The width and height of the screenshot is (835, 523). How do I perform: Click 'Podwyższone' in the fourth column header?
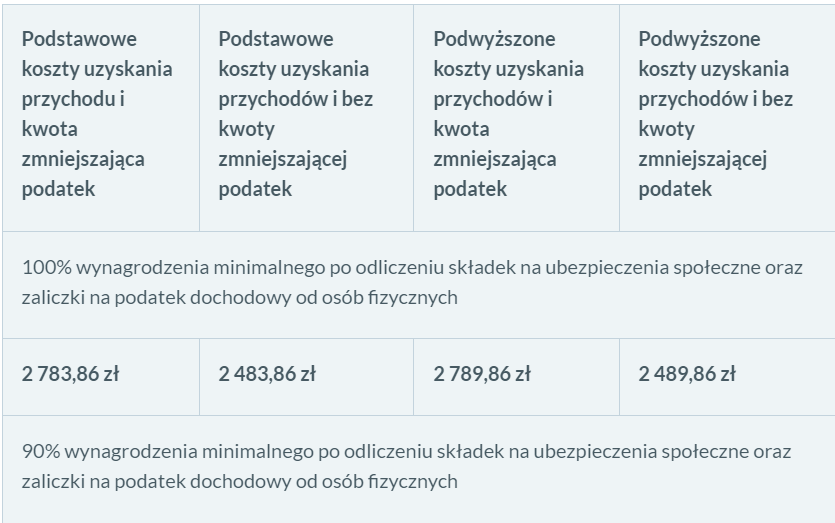699,39
